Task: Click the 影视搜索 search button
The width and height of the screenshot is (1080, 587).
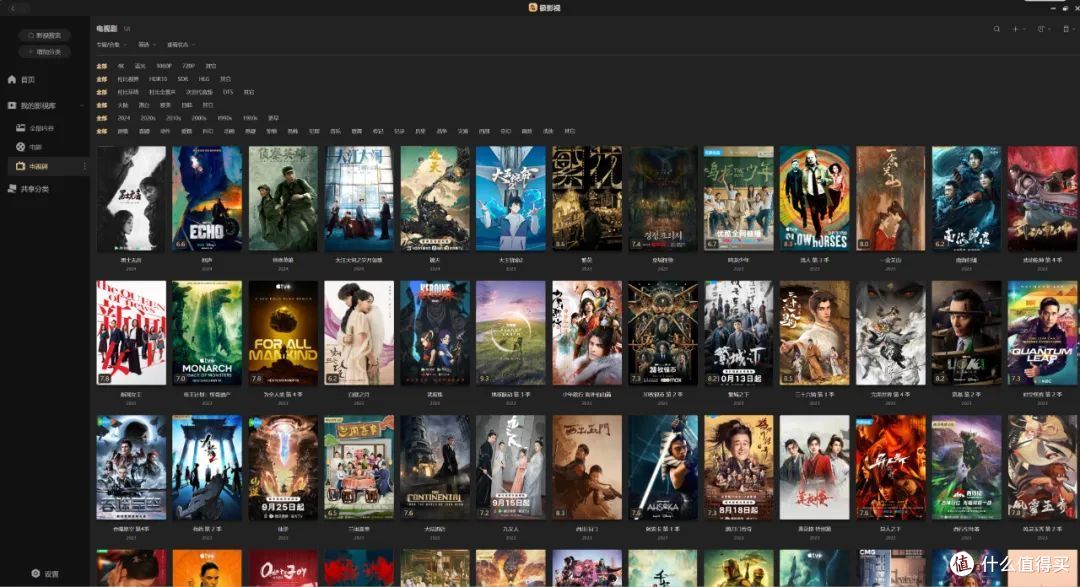Action: (45, 35)
